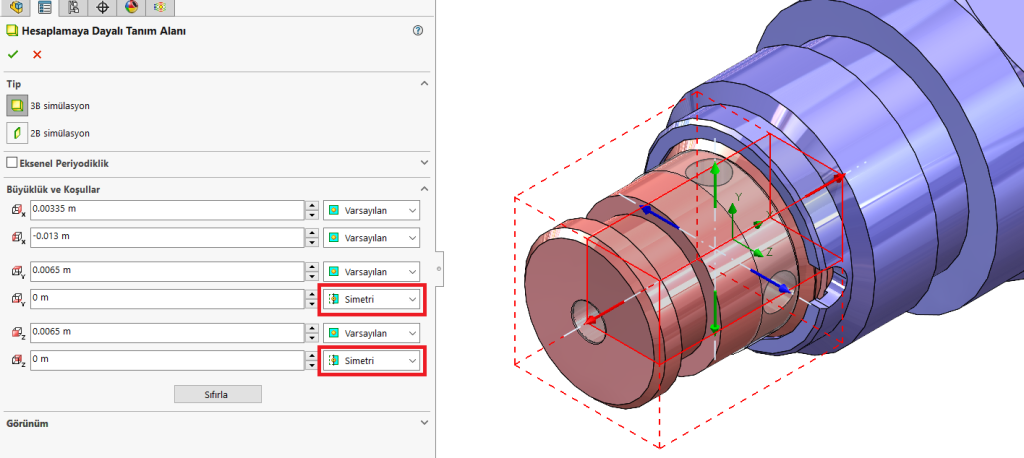The height and width of the screenshot is (458, 1024).
Task: Open the Y min Simetri dropdown
Action: (x=371, y=300)
